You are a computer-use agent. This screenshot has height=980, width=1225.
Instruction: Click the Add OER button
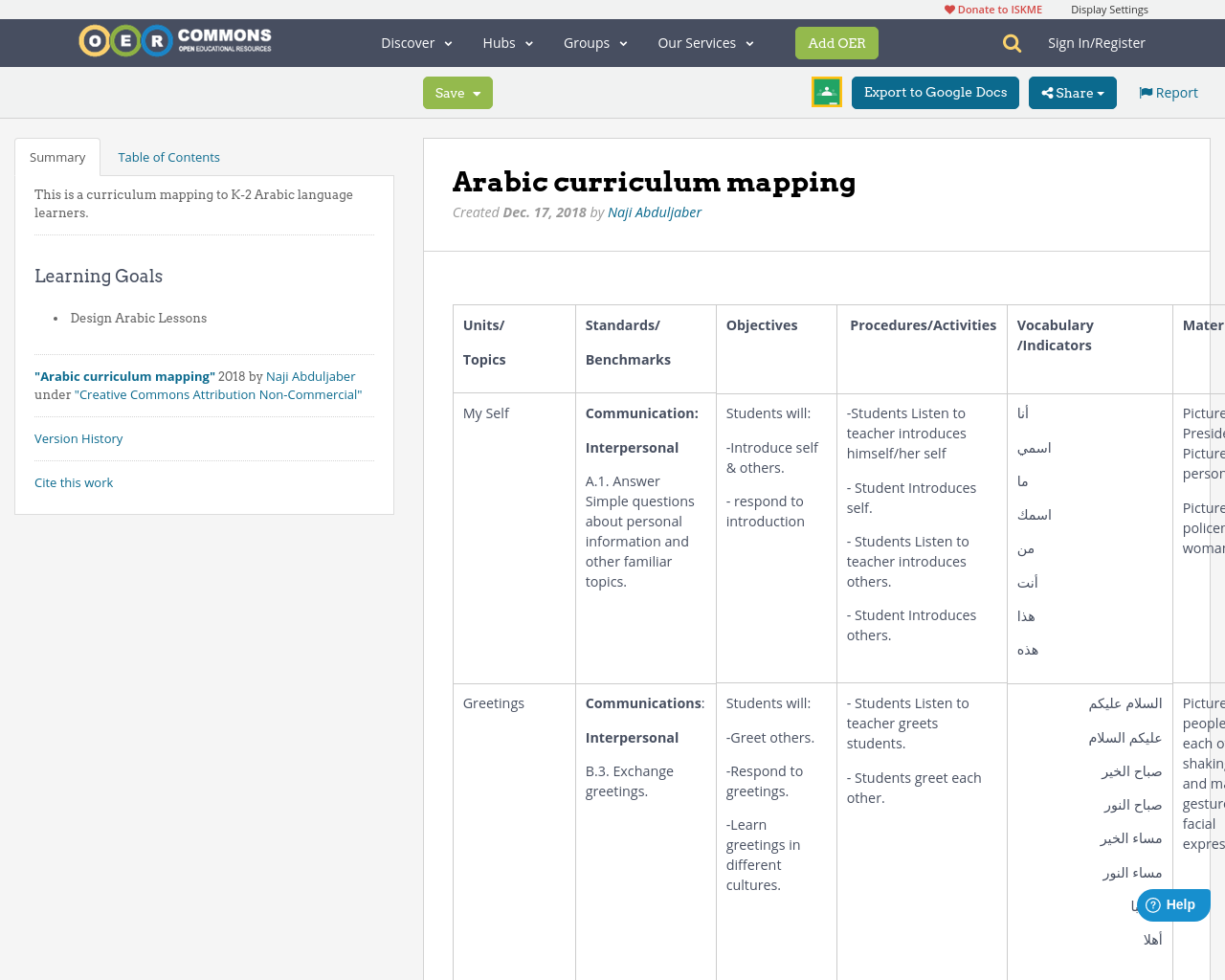(x=835, y=43)
